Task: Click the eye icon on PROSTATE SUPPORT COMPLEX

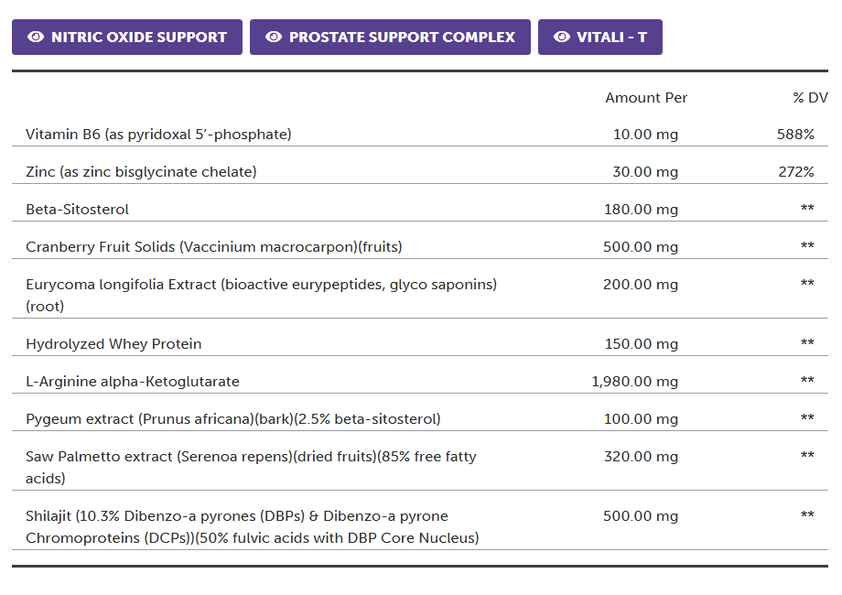Action: 272,36
